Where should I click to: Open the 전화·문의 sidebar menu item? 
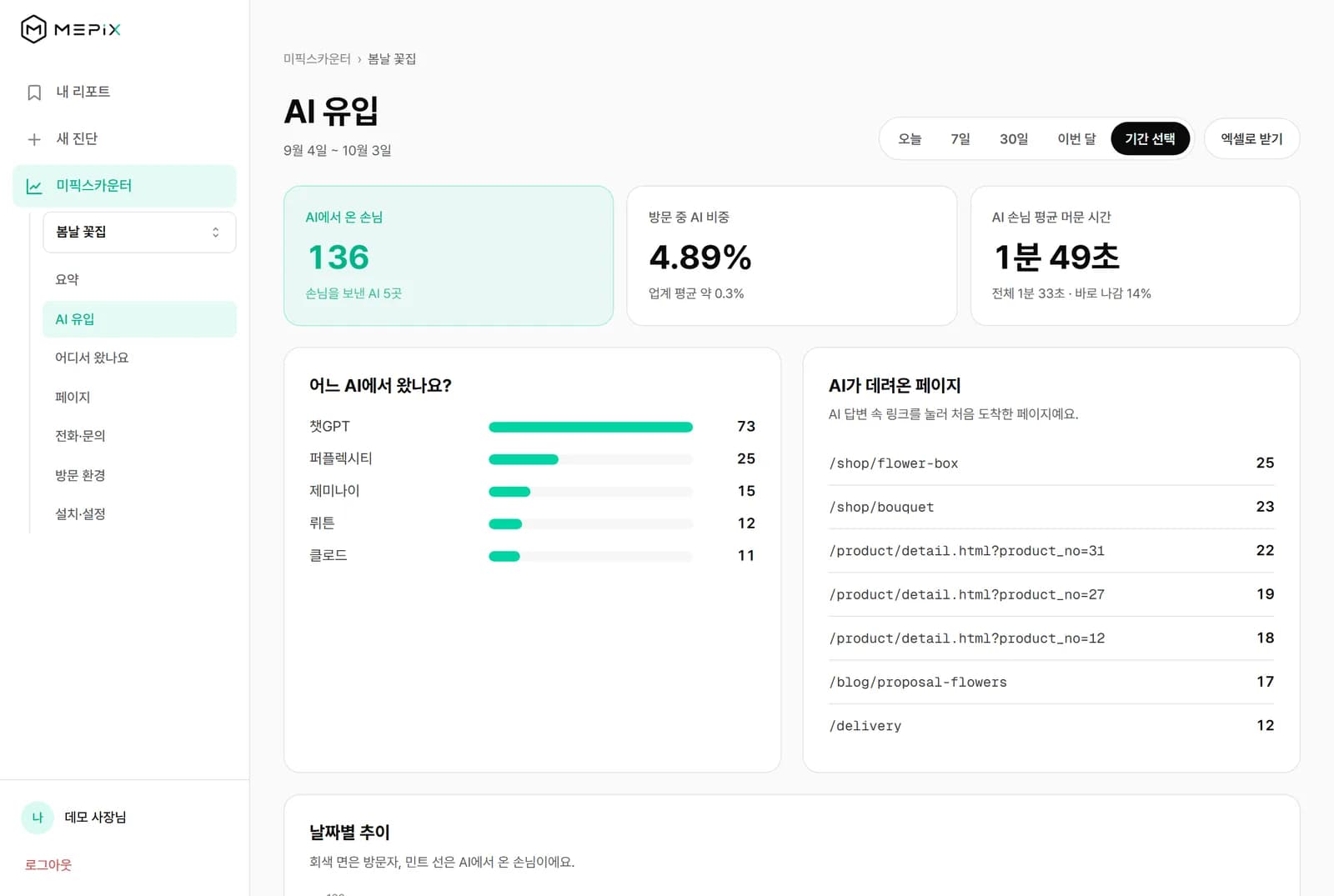139,436
